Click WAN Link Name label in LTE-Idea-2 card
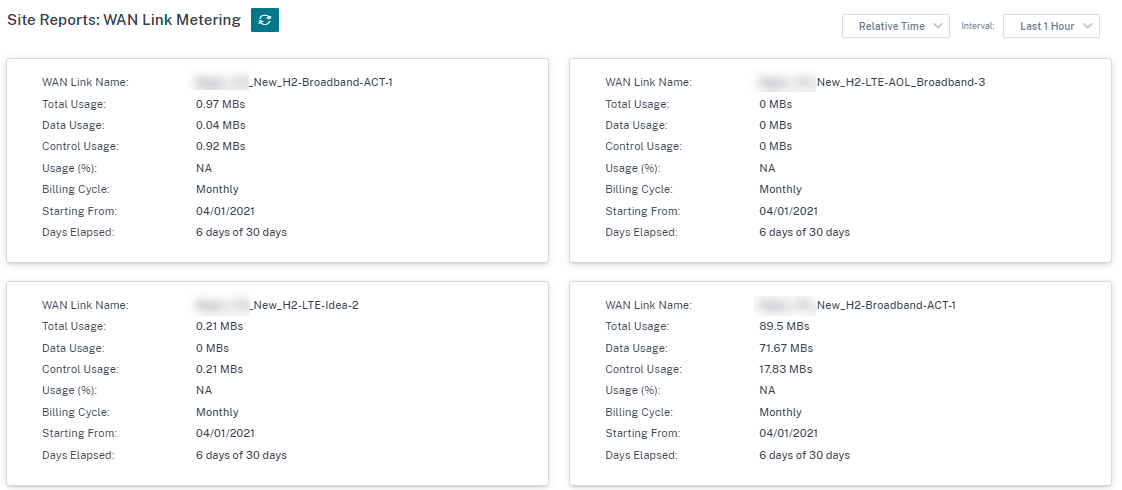Image resolution: width=1122 pixels, height=490 pixels. [85, 305]
